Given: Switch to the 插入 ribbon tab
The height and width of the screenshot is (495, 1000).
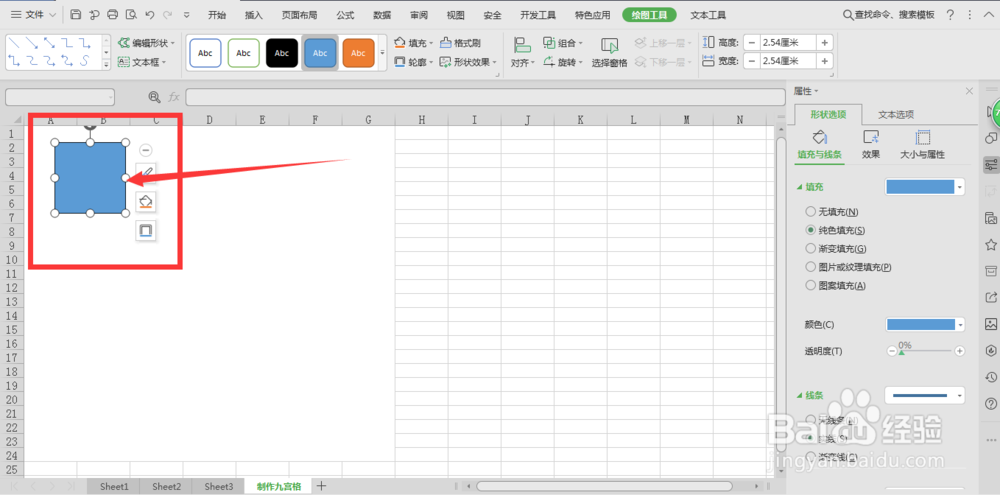Looking at the screenshot, I should click(254, 15).
